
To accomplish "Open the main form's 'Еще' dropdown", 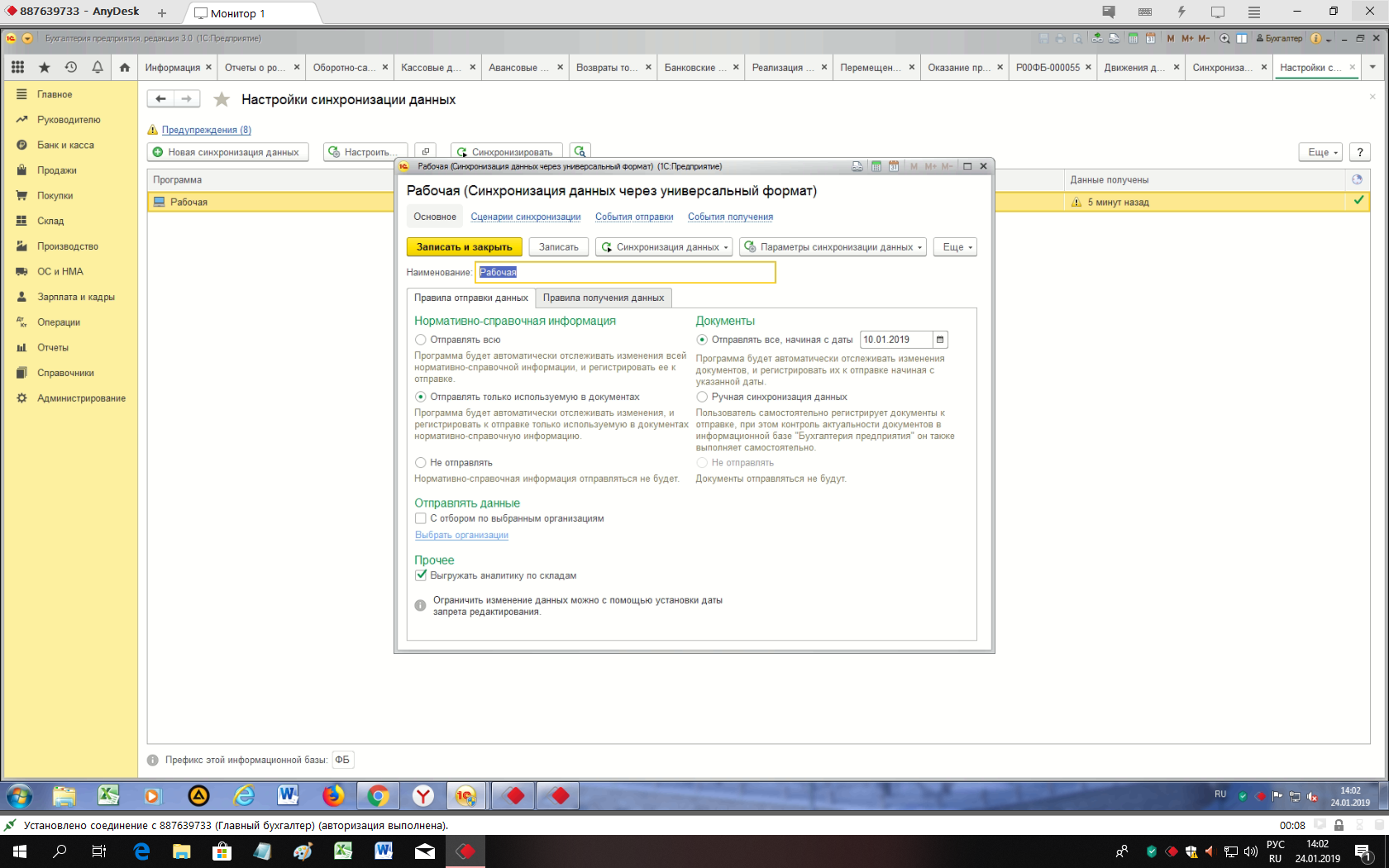I will 1320,152.
